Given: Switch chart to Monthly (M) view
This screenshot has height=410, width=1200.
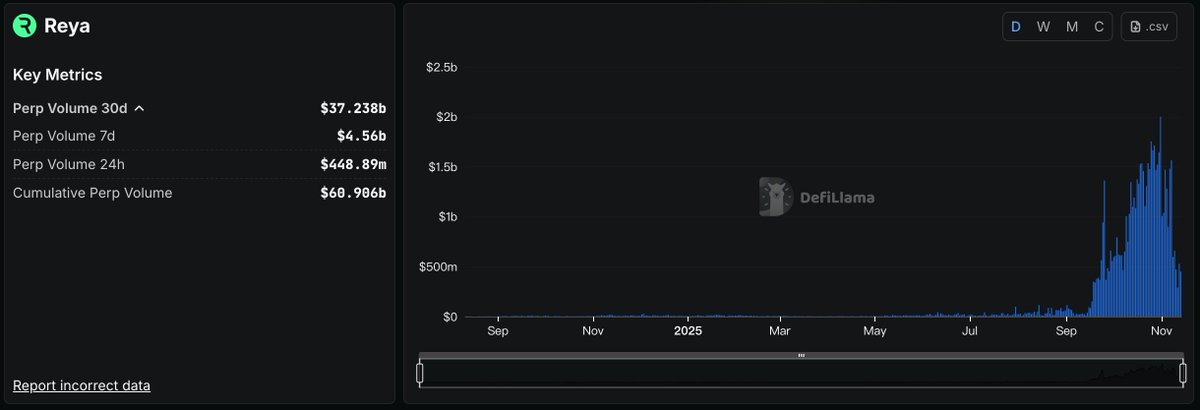Looking at the screenshot, I should tap(1072, 27).
